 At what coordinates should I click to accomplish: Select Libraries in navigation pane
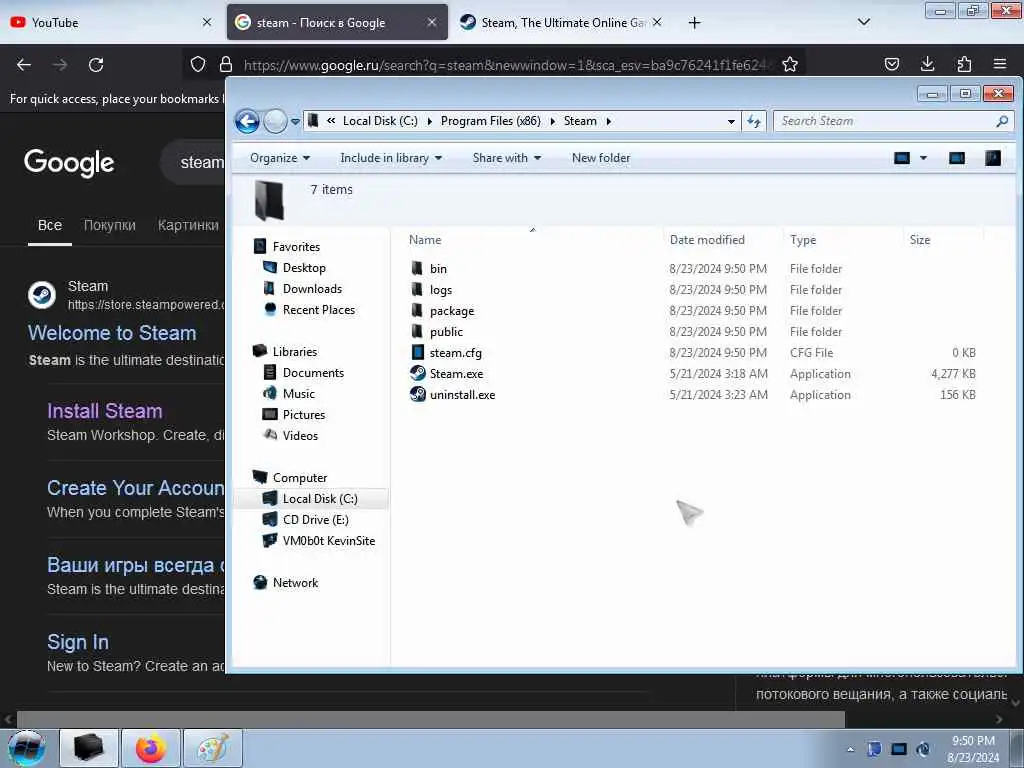click(295, 351)
